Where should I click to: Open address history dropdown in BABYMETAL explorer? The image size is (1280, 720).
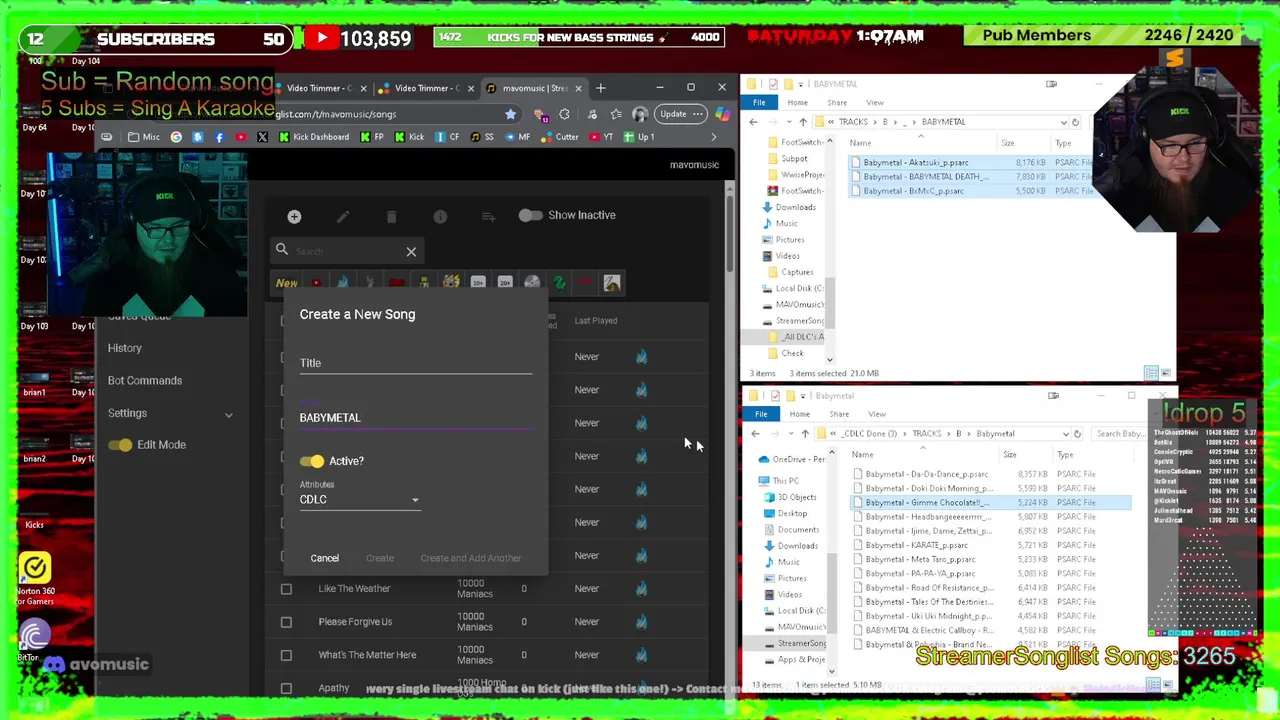click(x=1063, y=122)
